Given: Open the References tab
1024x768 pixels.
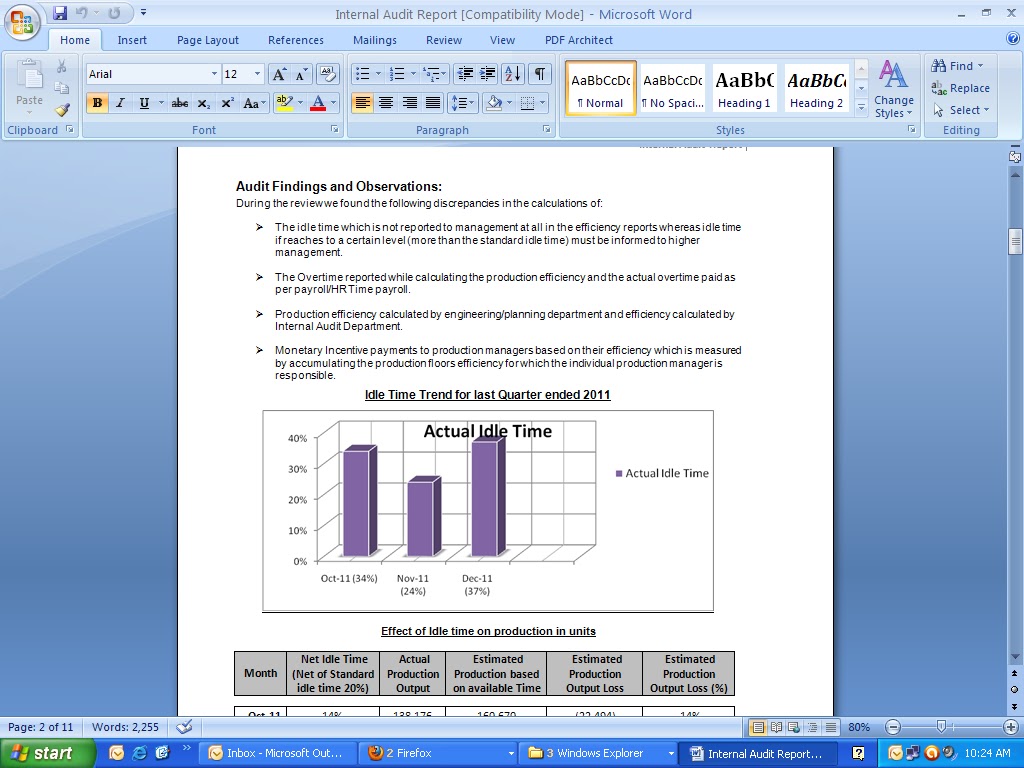Looking at the screenshot, I should pos(296,40).
